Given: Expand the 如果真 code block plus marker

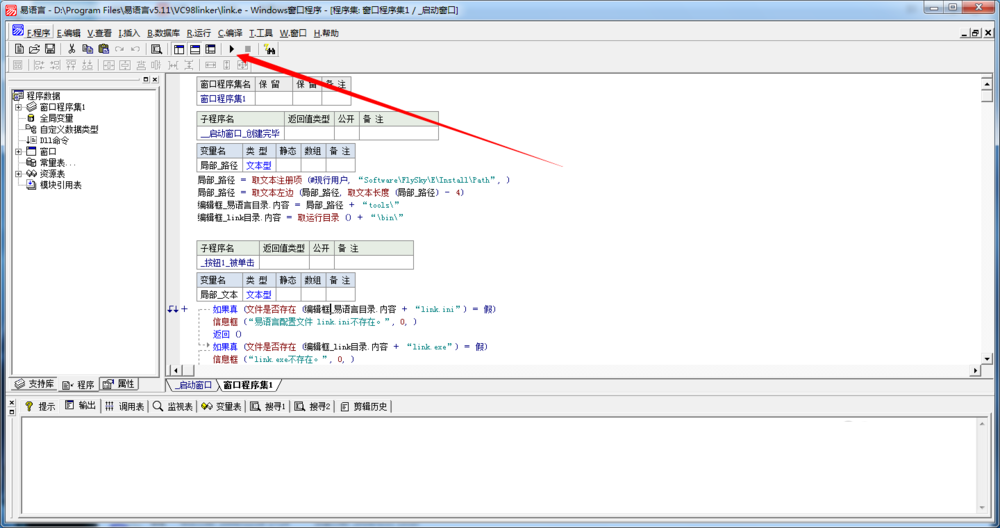Looking at the screenshot, I should [x=185, y=309].
